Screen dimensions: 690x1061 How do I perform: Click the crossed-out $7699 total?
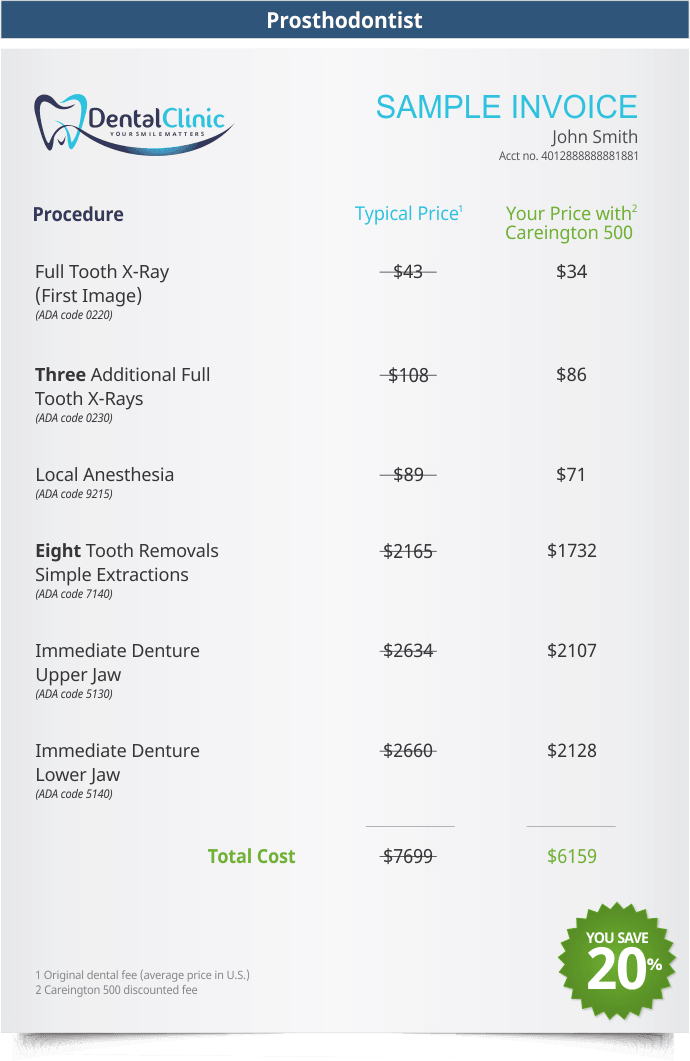[409, 856]
